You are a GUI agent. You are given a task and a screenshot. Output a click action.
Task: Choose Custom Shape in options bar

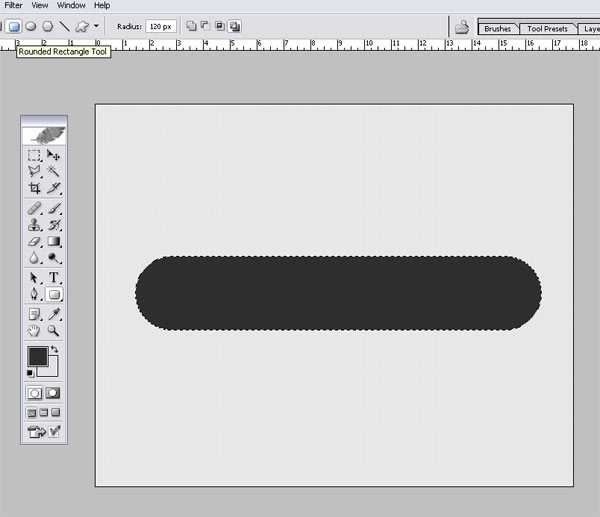(x=82, y=26)
